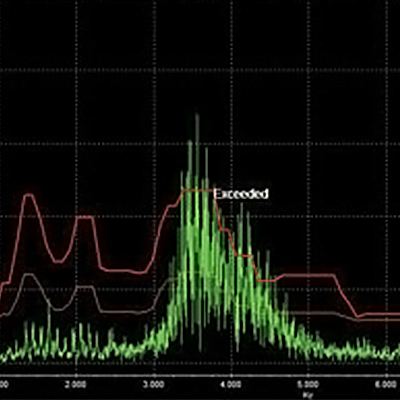Click the gray mask plateau above the 2.000 gridline
This screenshot has height=400, width=400.
85,287
